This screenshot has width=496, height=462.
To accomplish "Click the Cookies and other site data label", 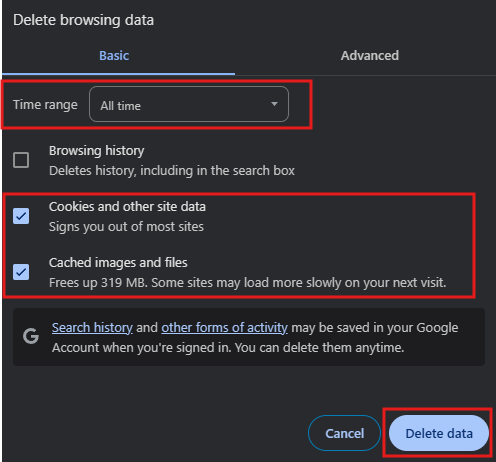I will pos(127,207).
